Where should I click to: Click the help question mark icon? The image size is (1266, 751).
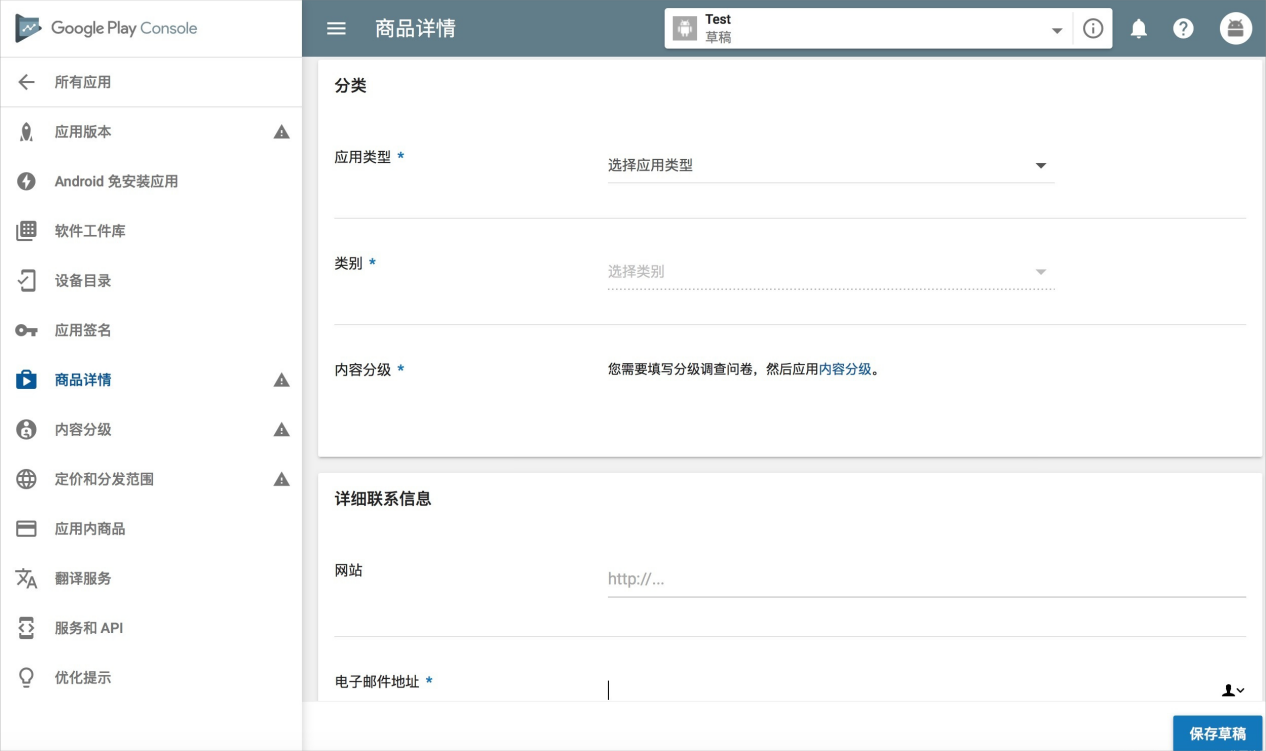[x=1183, y=29]
